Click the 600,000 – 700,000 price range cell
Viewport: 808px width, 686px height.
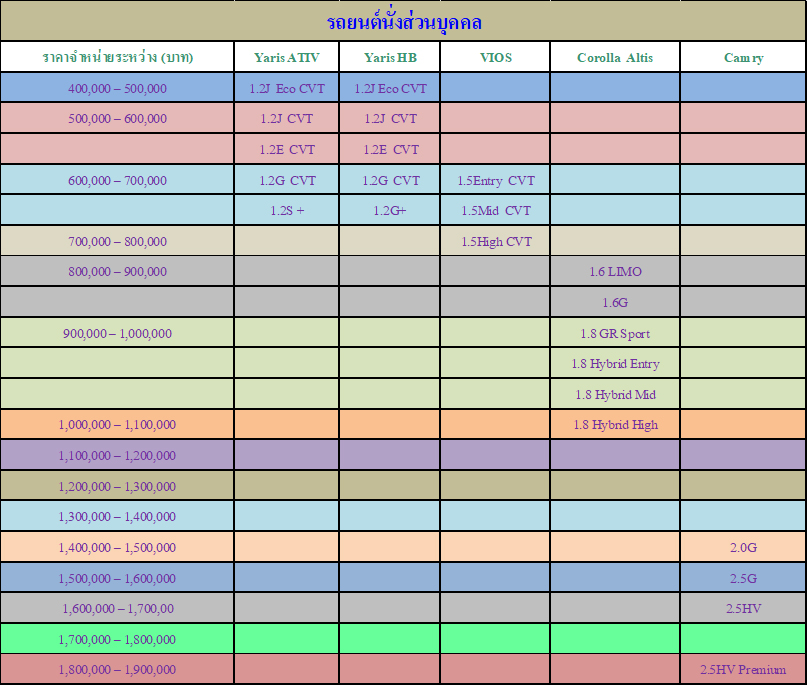(117, 180)
